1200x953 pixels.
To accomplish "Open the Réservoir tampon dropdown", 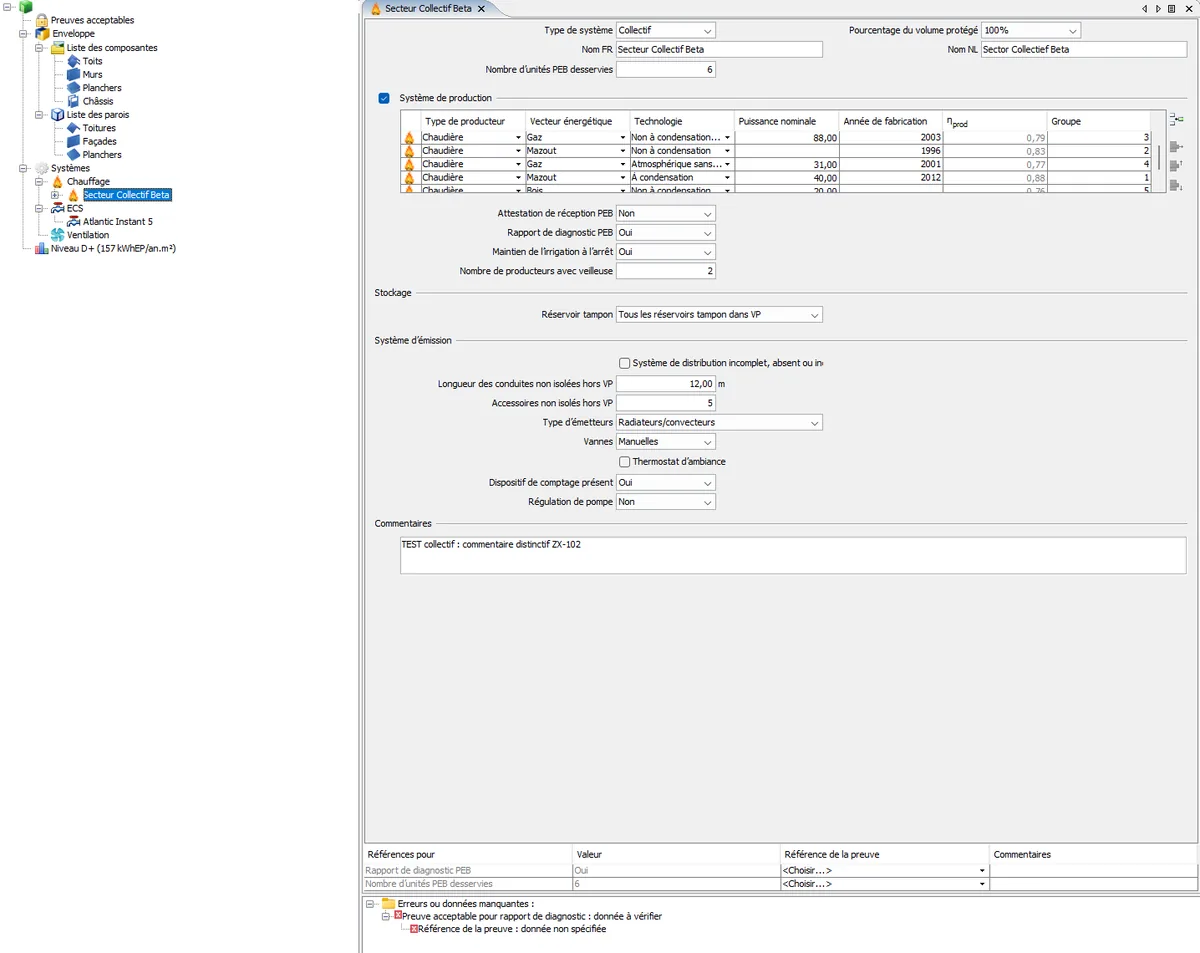I will pos(719,315).
